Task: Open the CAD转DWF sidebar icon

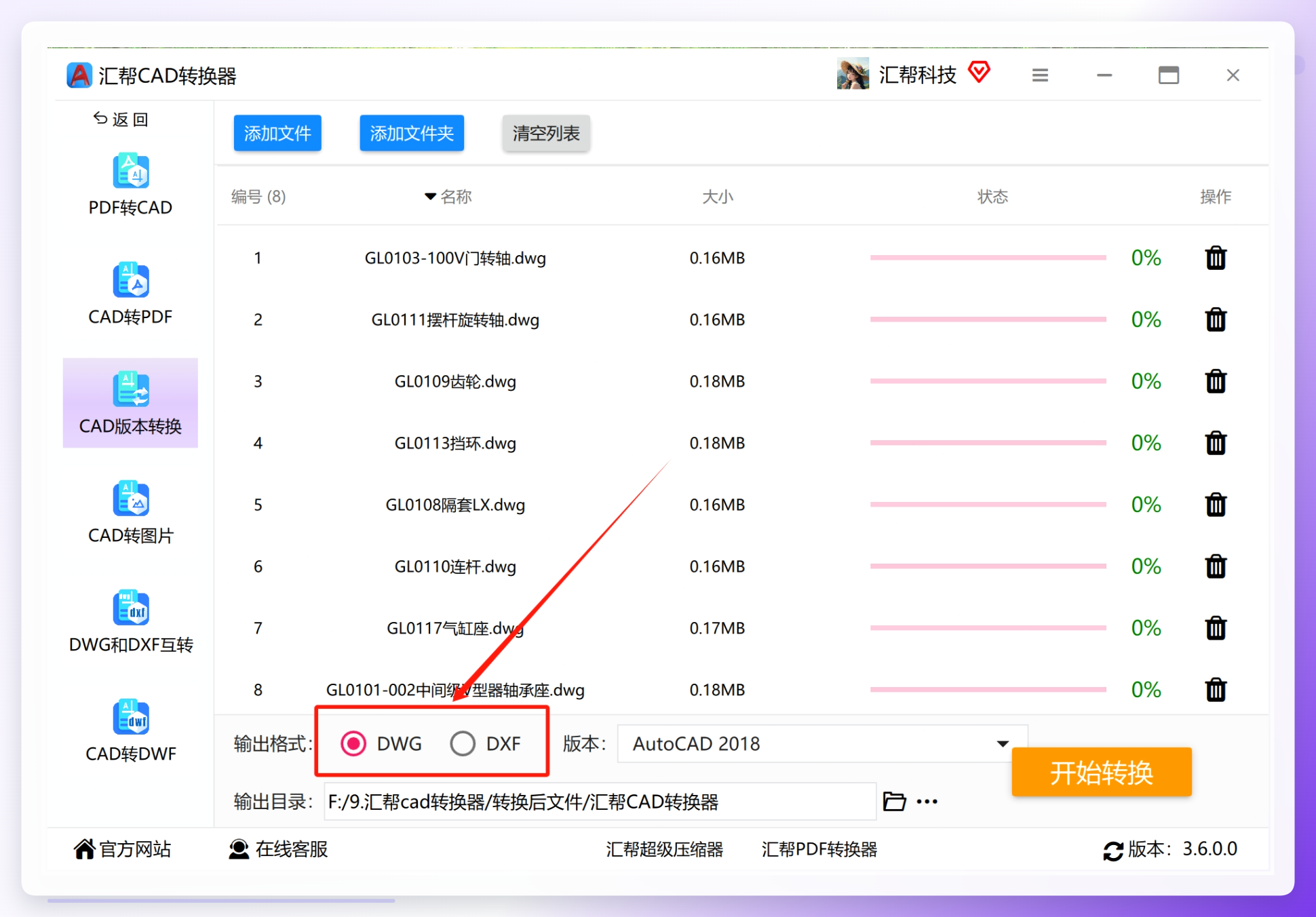Action: click(130, 717)
